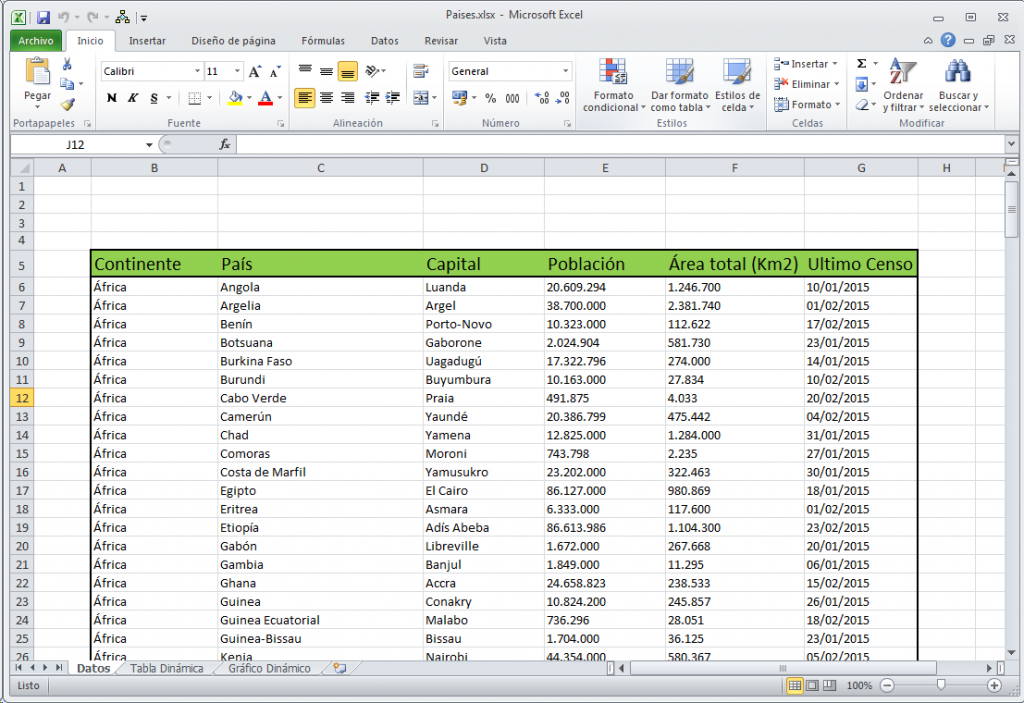Screen dimensions: 1024x703
Task: Click the vertical scrollbar thumb
Action: tap(1011, 209)
